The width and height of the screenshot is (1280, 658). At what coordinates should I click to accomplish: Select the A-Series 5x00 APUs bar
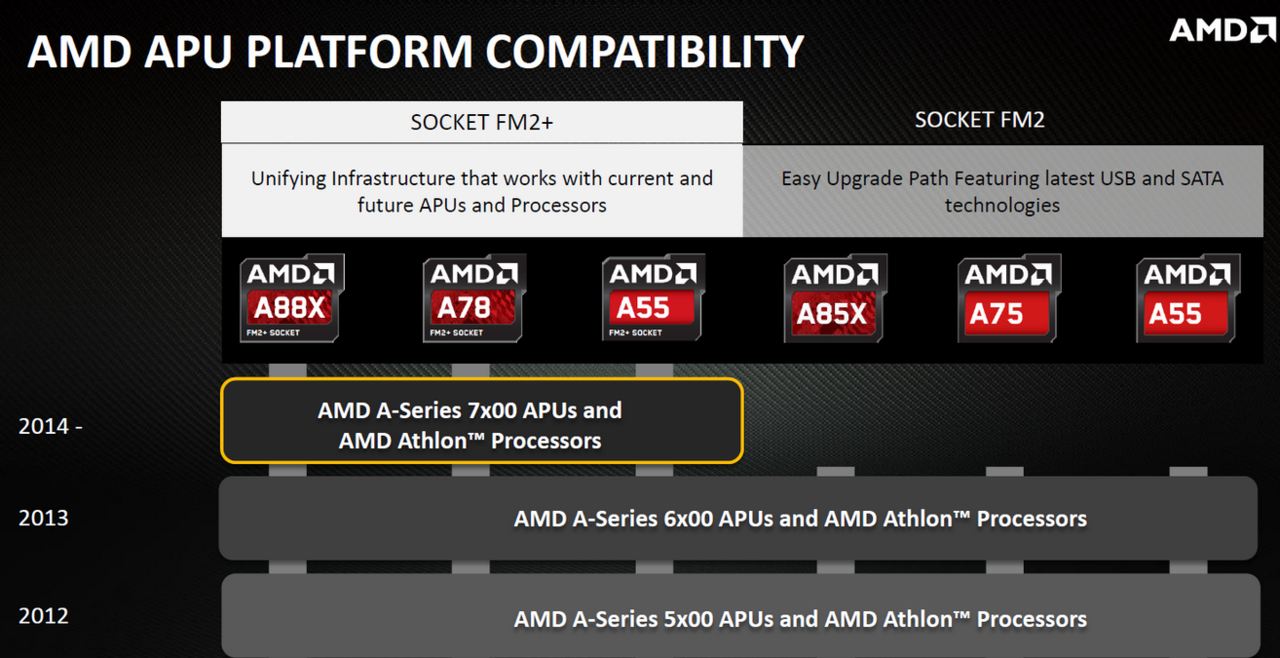[x=738, y=616]
